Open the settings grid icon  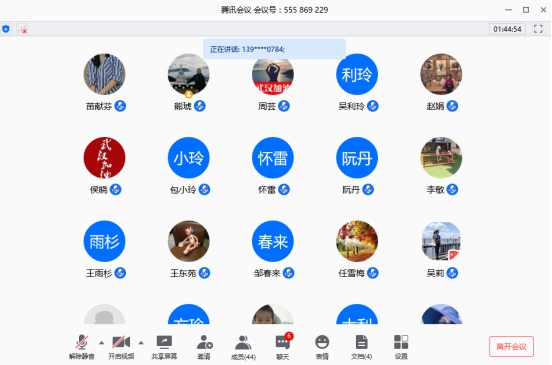click(x=401, y=342)
